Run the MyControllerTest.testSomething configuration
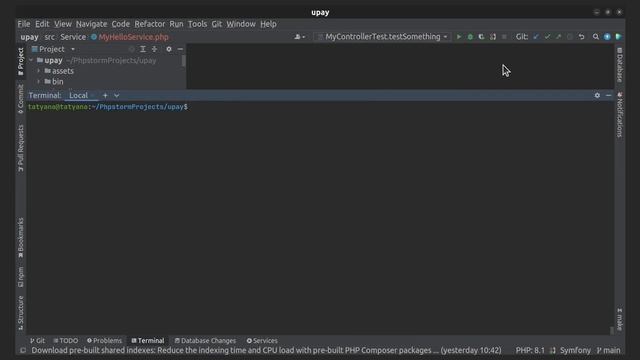Screen dimensions: 640x360 click(x=459, y=37)
